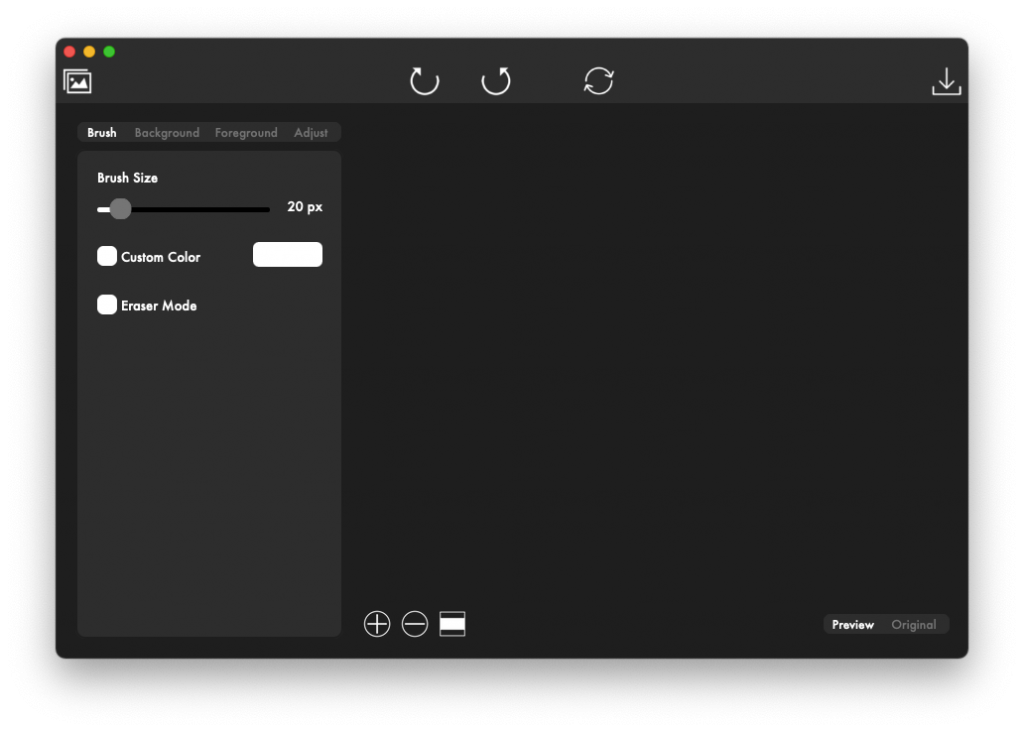Open the white custom color swatch
Screen dimensions: 1024x732
[x=287, y=255]
